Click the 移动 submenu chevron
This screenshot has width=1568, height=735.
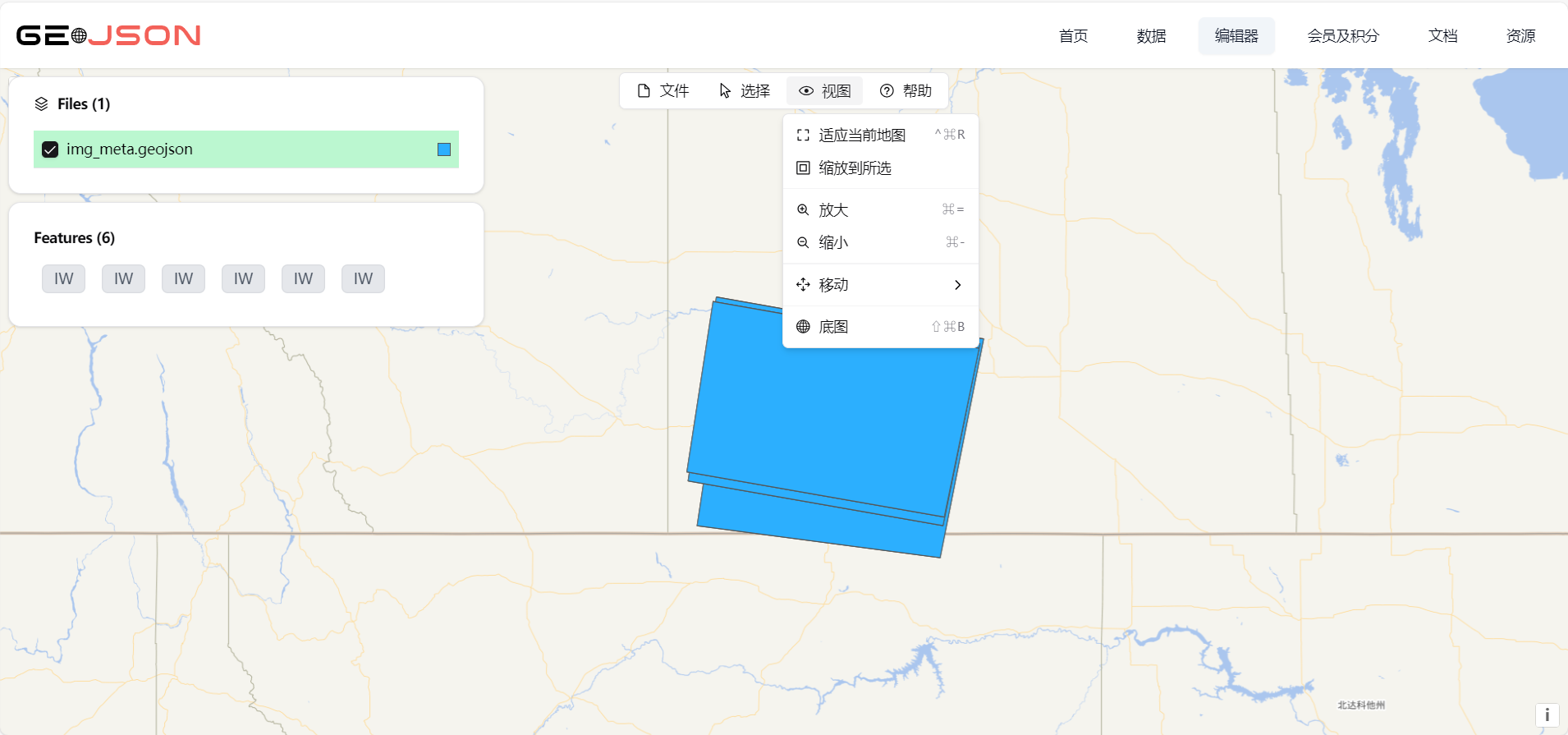pos(957,285)
